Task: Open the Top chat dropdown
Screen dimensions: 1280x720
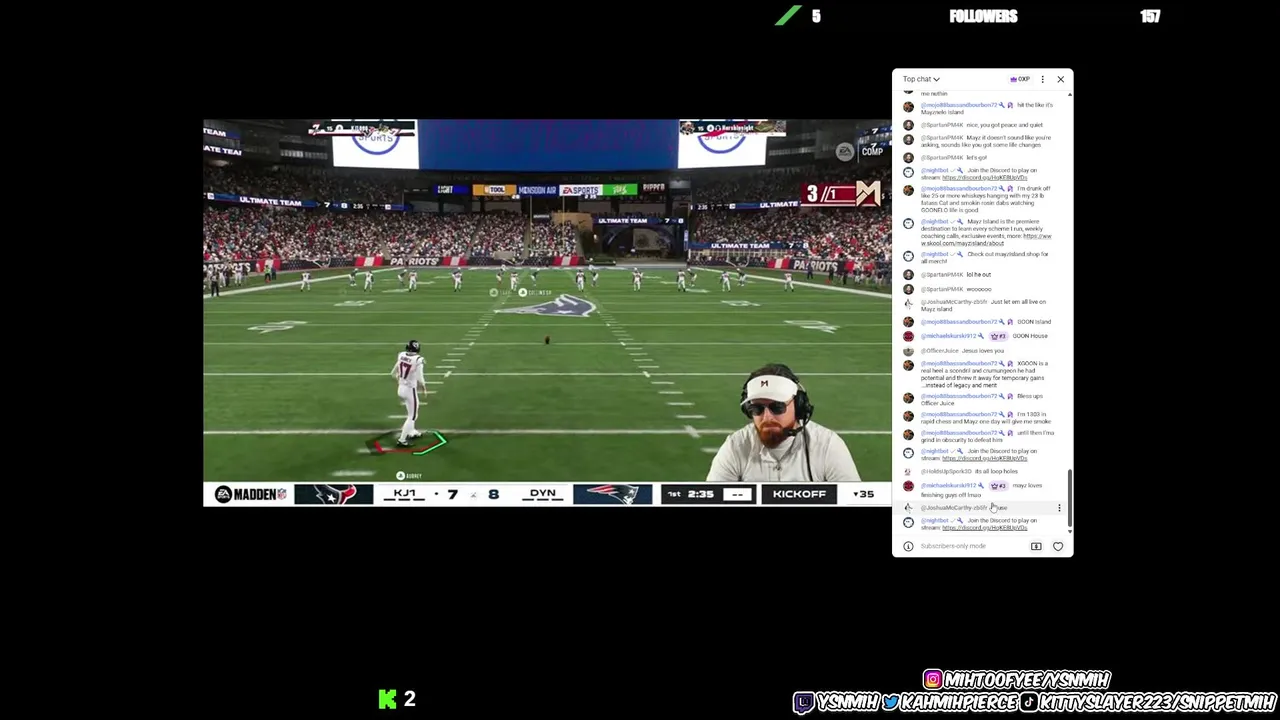Action: click(x=921, y=79)
